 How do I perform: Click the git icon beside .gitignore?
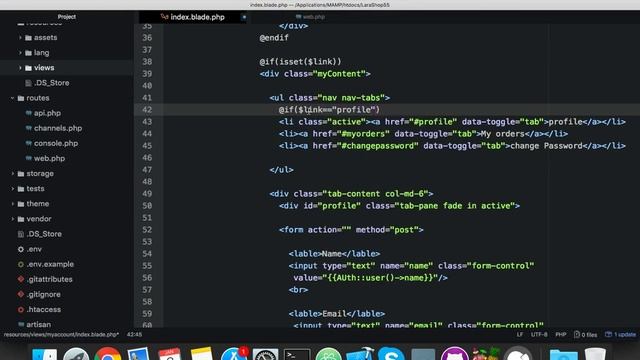tap(21, 294)
